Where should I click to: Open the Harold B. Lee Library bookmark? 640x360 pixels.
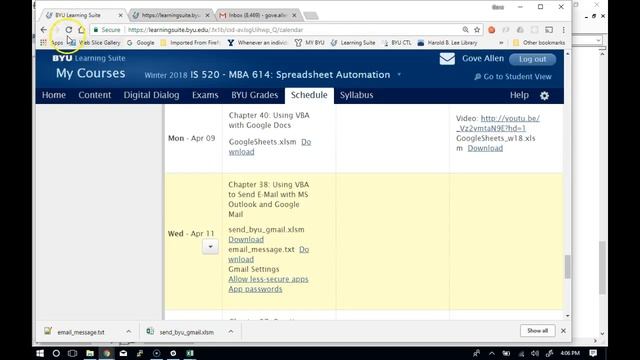[x=448, y=42]
